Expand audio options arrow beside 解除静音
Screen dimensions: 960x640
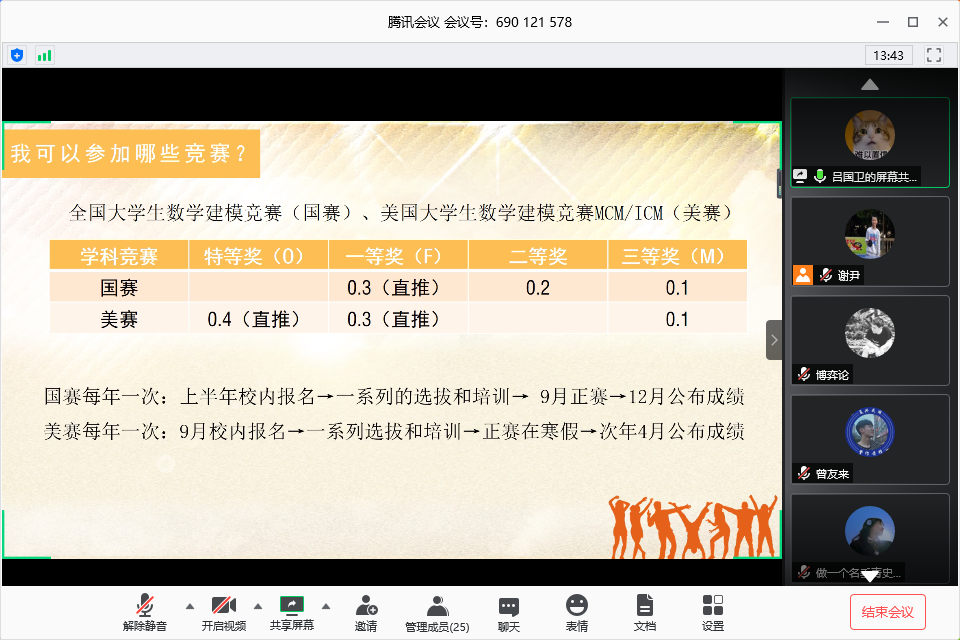coord(190,606)
